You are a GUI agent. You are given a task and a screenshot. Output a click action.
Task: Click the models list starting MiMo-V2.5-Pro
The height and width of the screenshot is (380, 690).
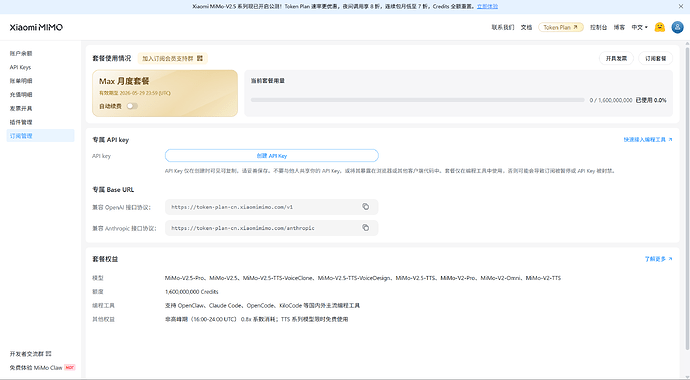363,278
